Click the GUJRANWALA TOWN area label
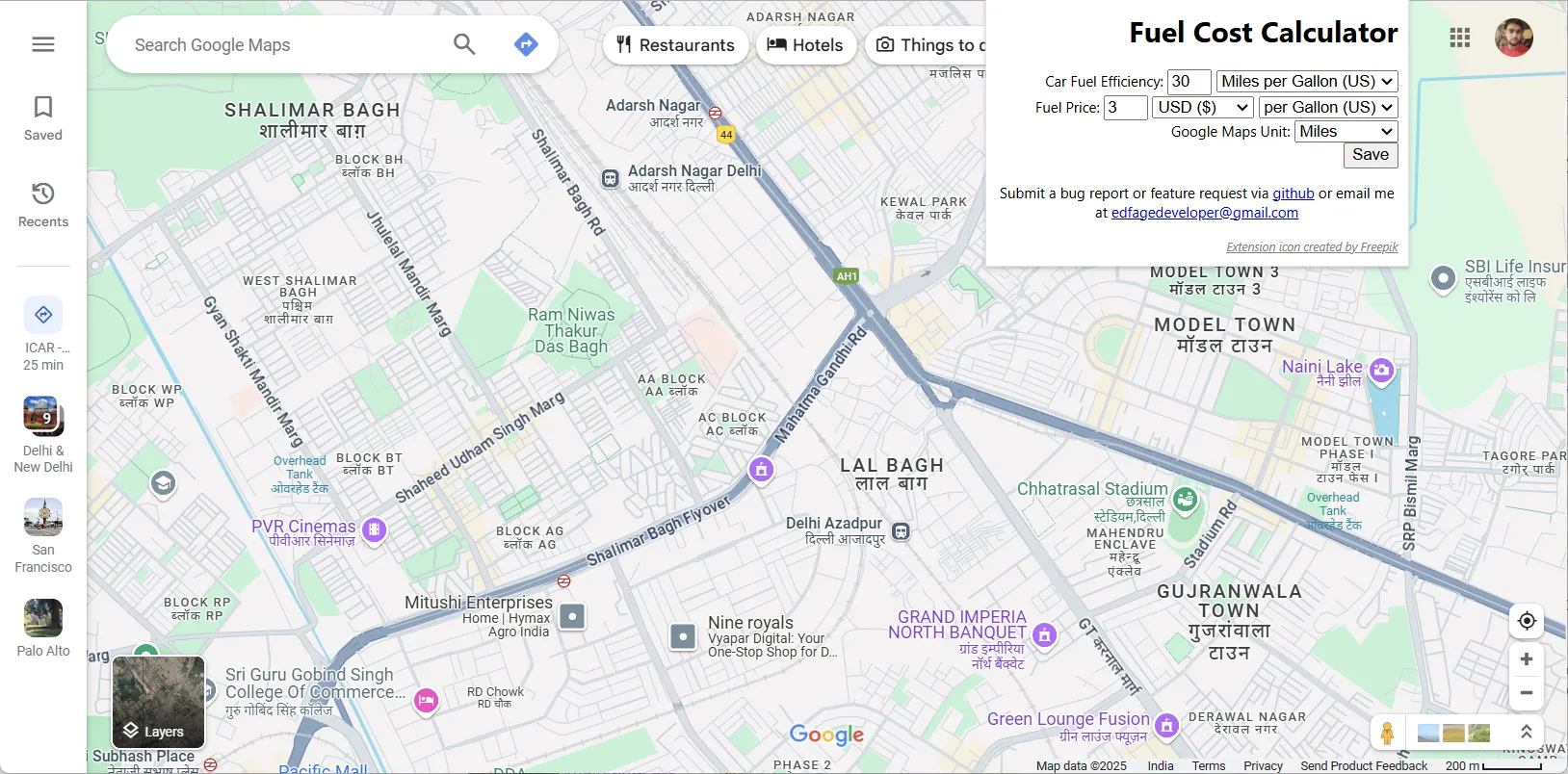The height and width of the screenshot is (774, 1568). [1229, 622]
